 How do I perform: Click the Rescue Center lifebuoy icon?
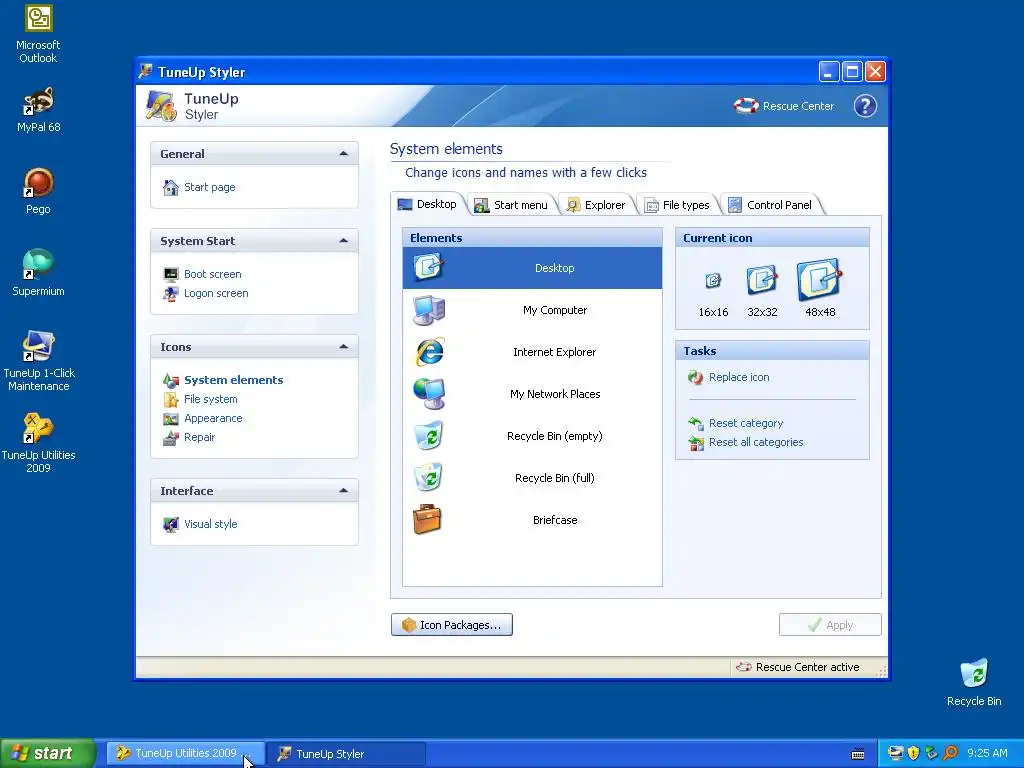746,106
